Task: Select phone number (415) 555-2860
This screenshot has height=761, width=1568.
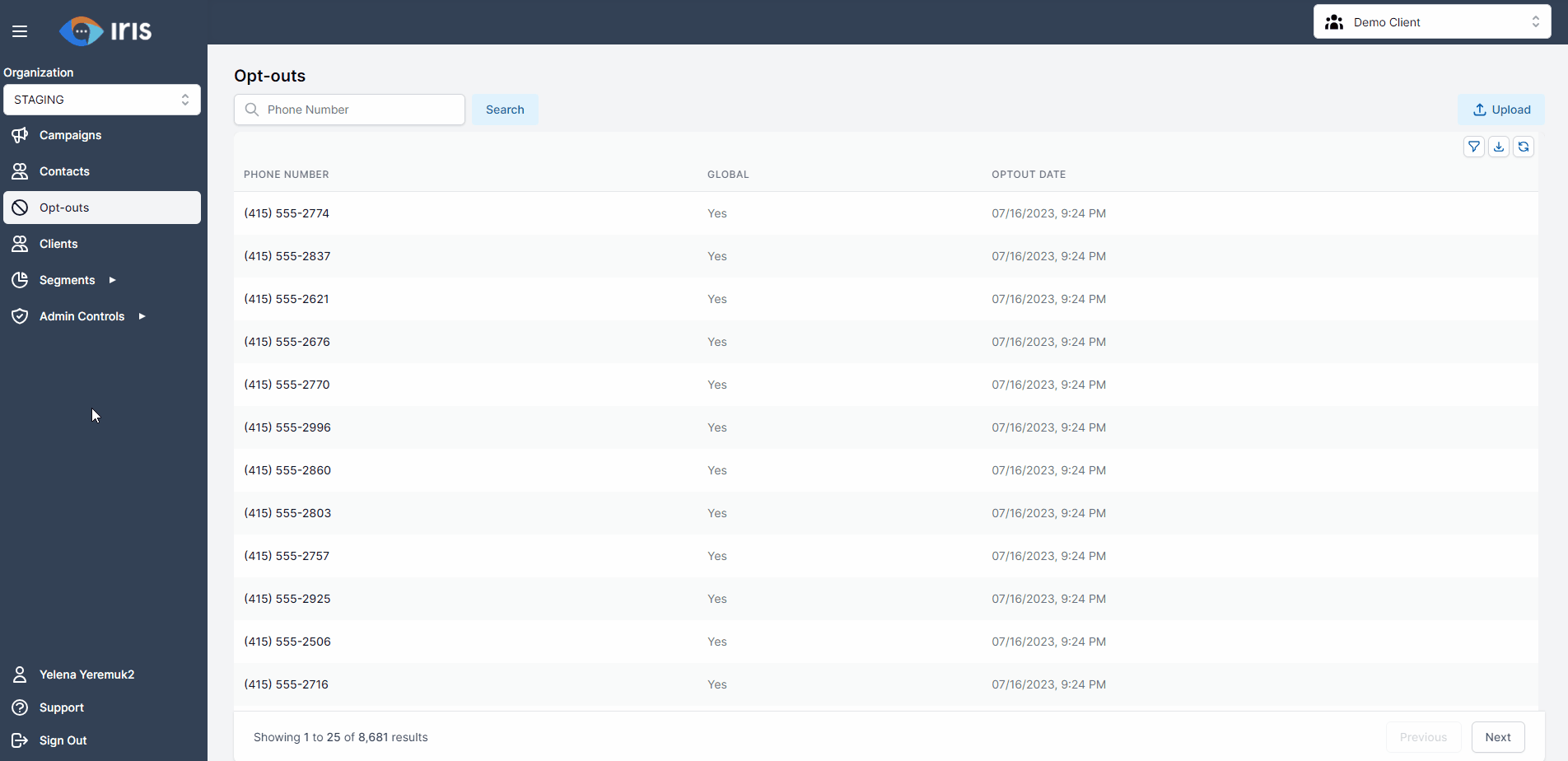Action: pyautogui.click(x=287, y=470)
